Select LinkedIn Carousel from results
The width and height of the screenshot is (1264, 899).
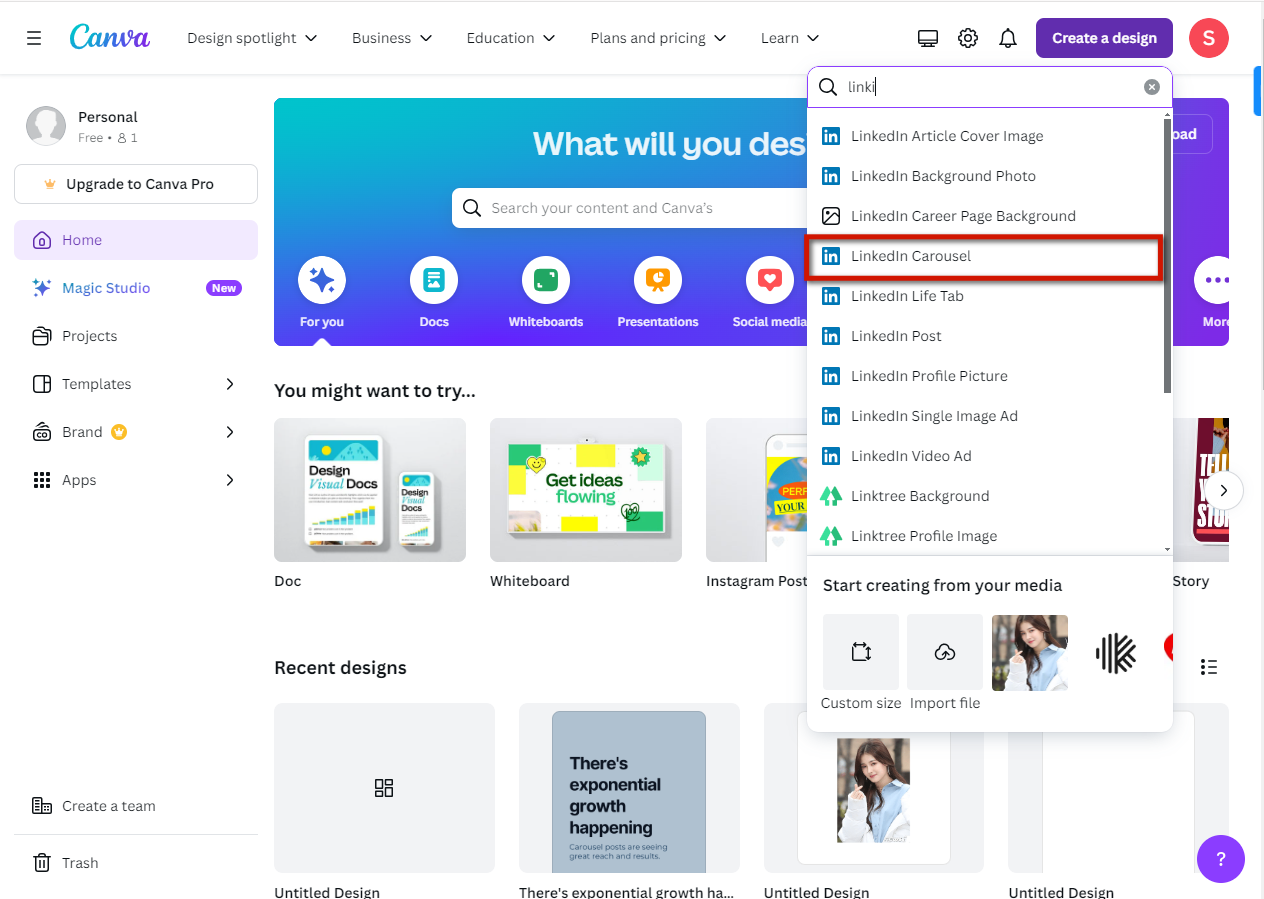984,256
